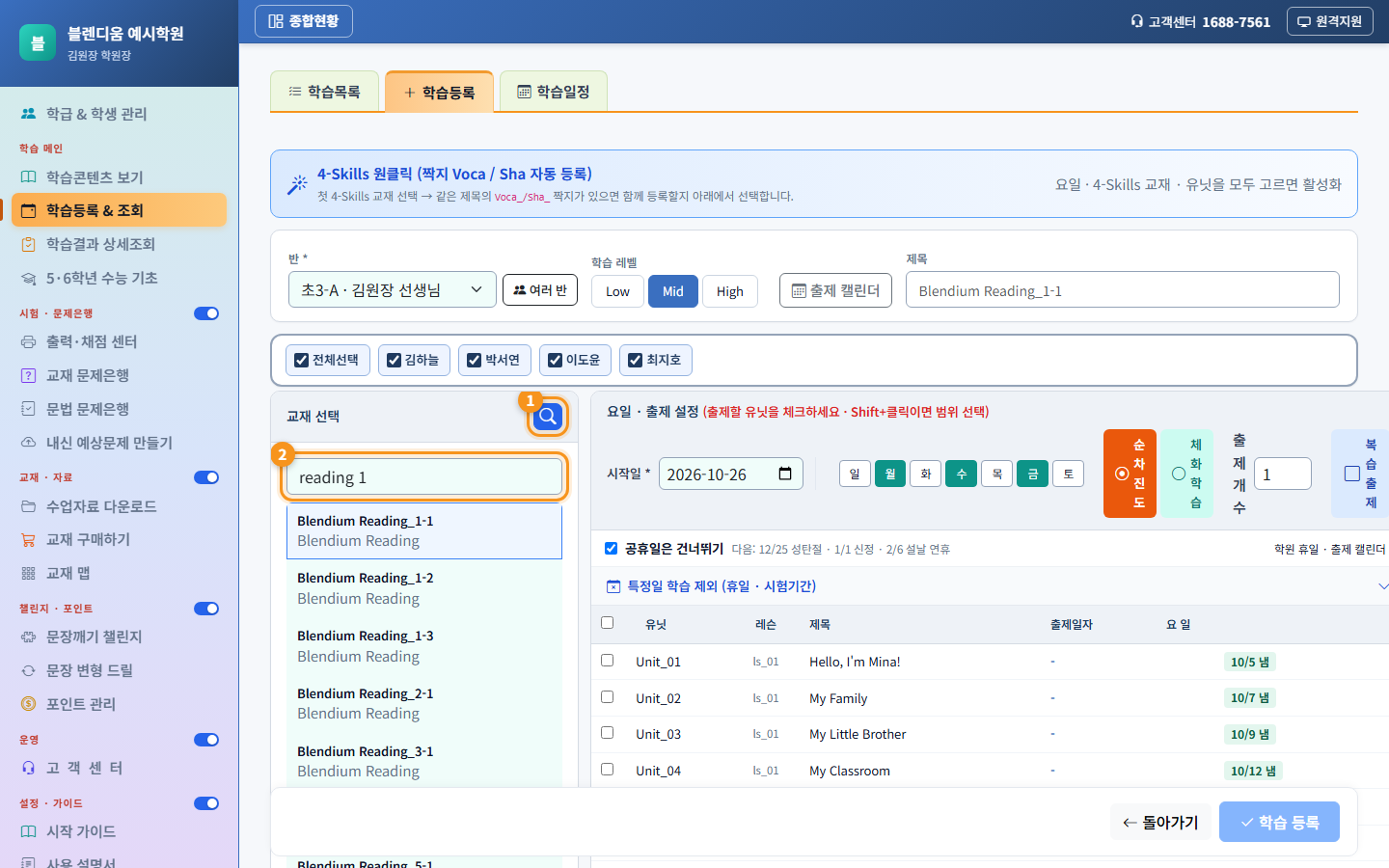
Task: Click the magic wand 4-Skills 원클릭 icon
Action: pos(297,184)
